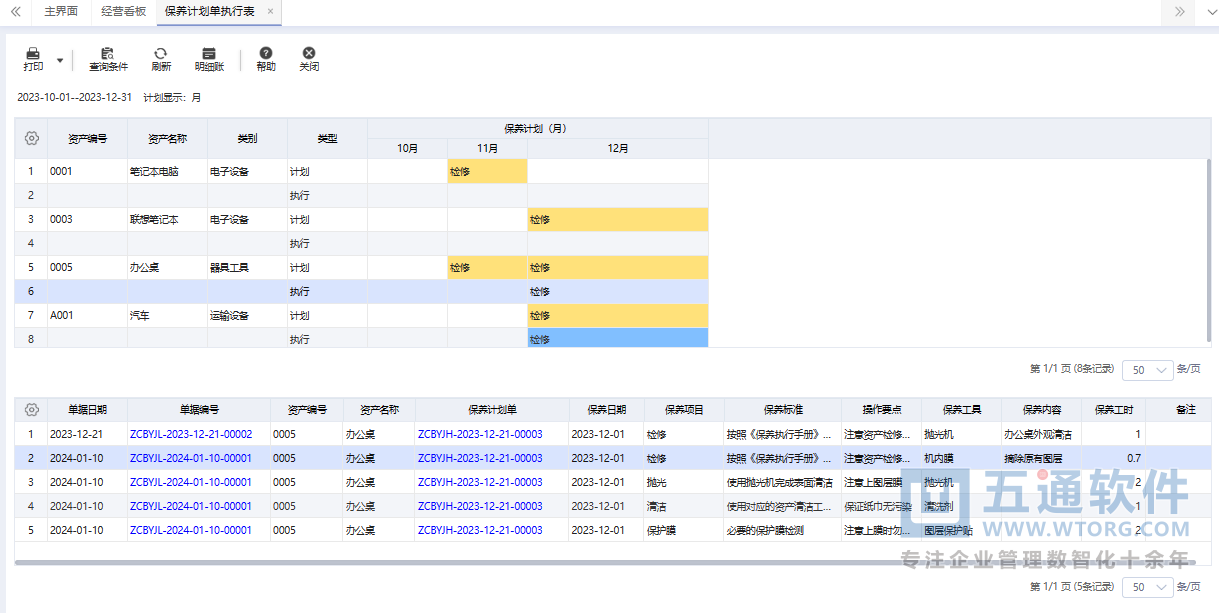Open ZCBYJL-2024-01-10-00001 link in row 5
This screenshot has height=613, width=1219.
[191, 530]
